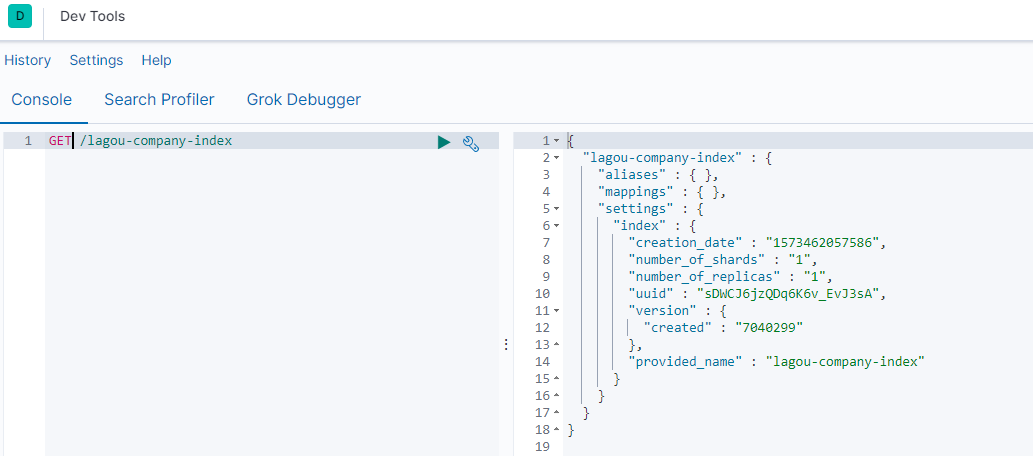The image size is (1033, 456).
Task: Click the green send request play icon
Action: (444, 142)
